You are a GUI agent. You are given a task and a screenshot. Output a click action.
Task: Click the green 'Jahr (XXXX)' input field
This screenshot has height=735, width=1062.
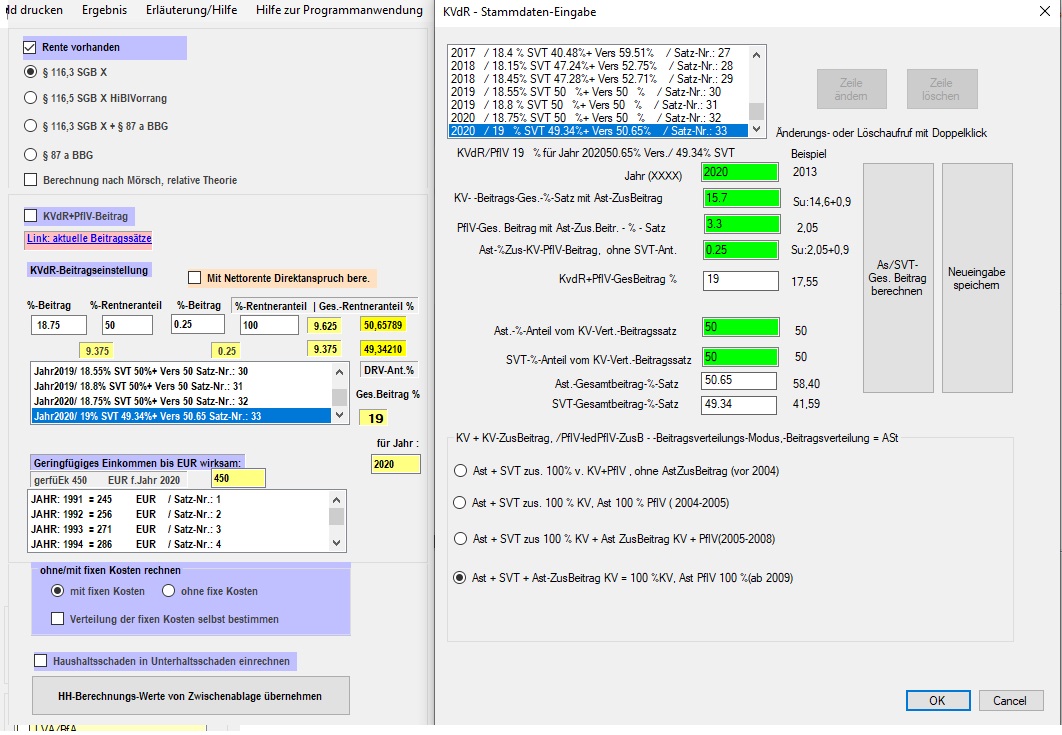coord(740,171)
